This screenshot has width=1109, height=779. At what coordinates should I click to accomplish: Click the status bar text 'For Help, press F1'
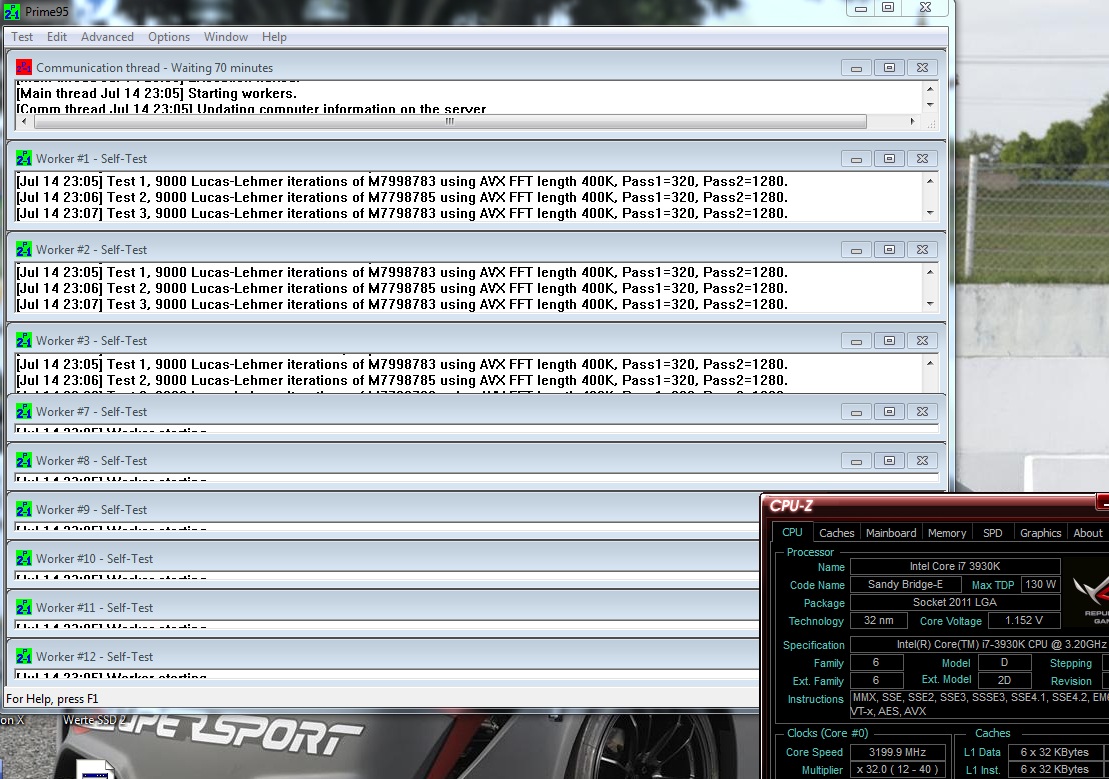[52, 698]
